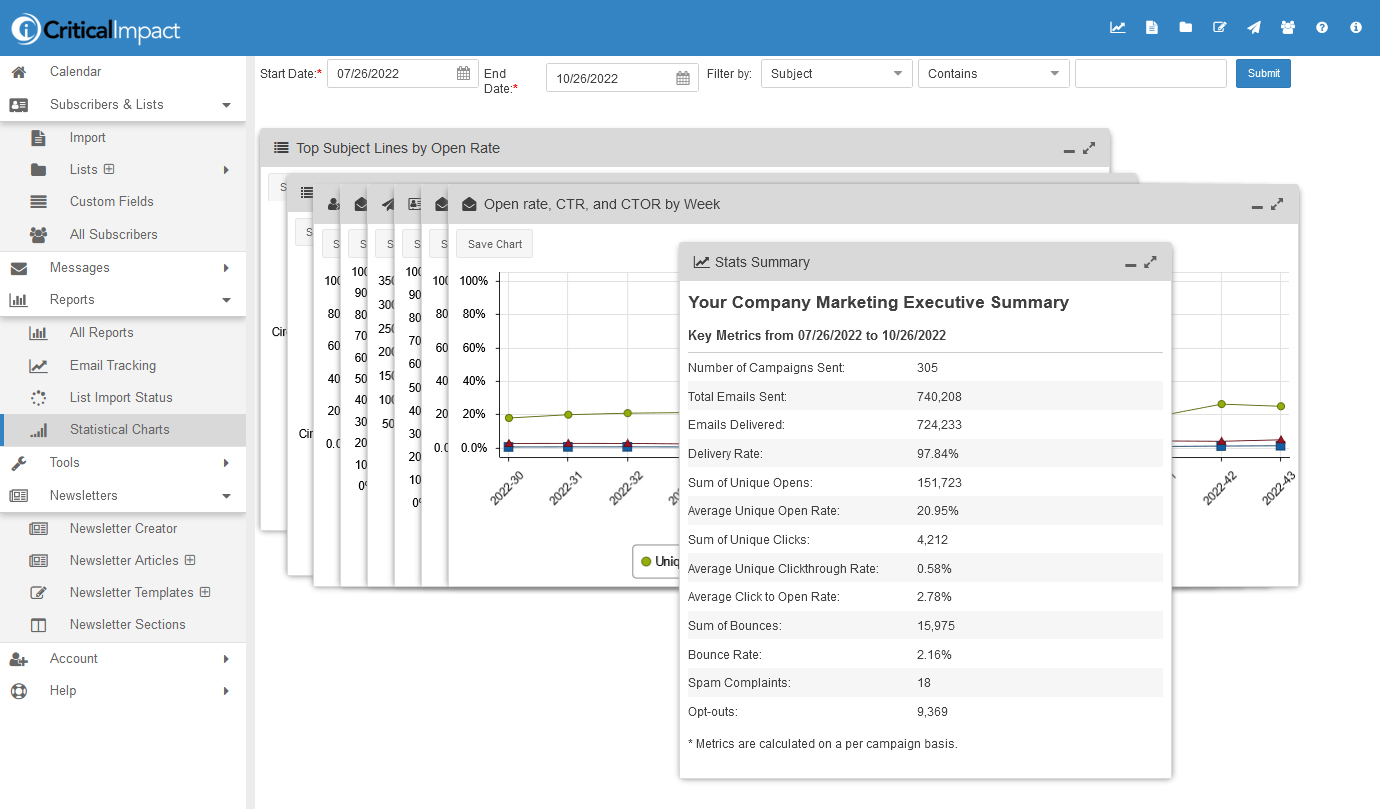Open Email Tracking report page

112,366
